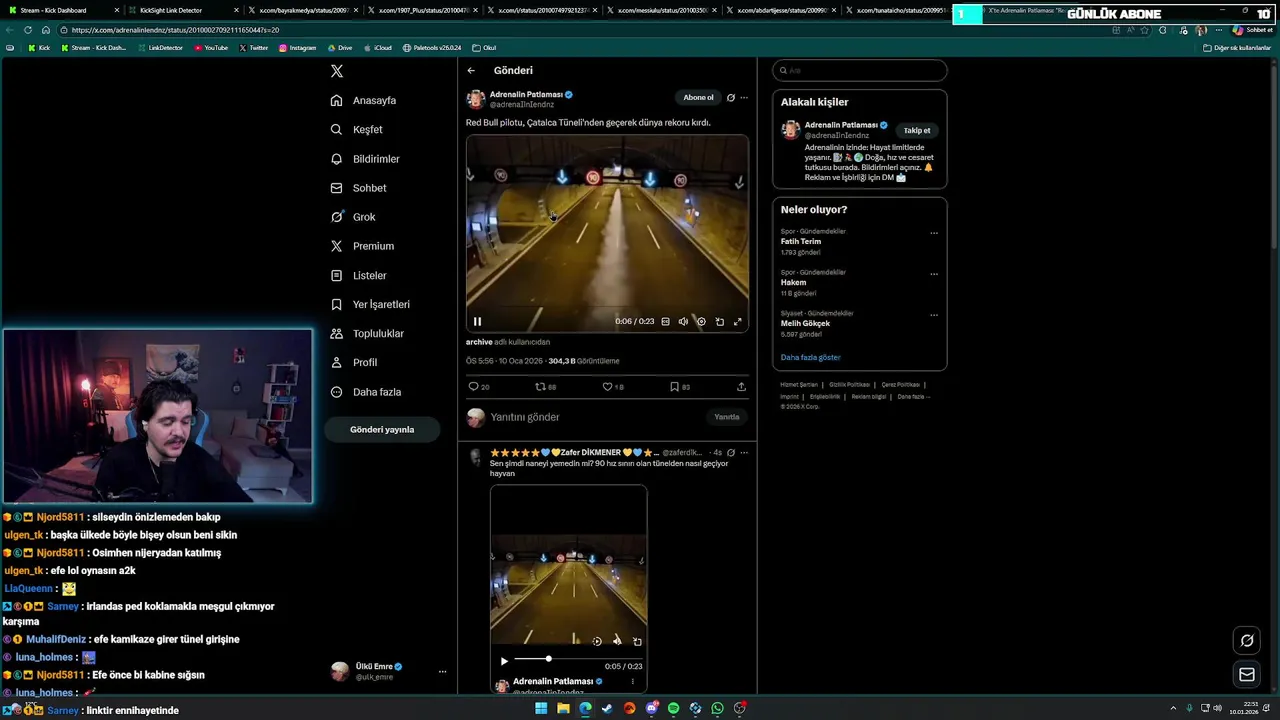The width and height of the screenshot is (1280, 720).
Task: Click the Grok icon beside Abone ol
Action: [x=731, y=98]
